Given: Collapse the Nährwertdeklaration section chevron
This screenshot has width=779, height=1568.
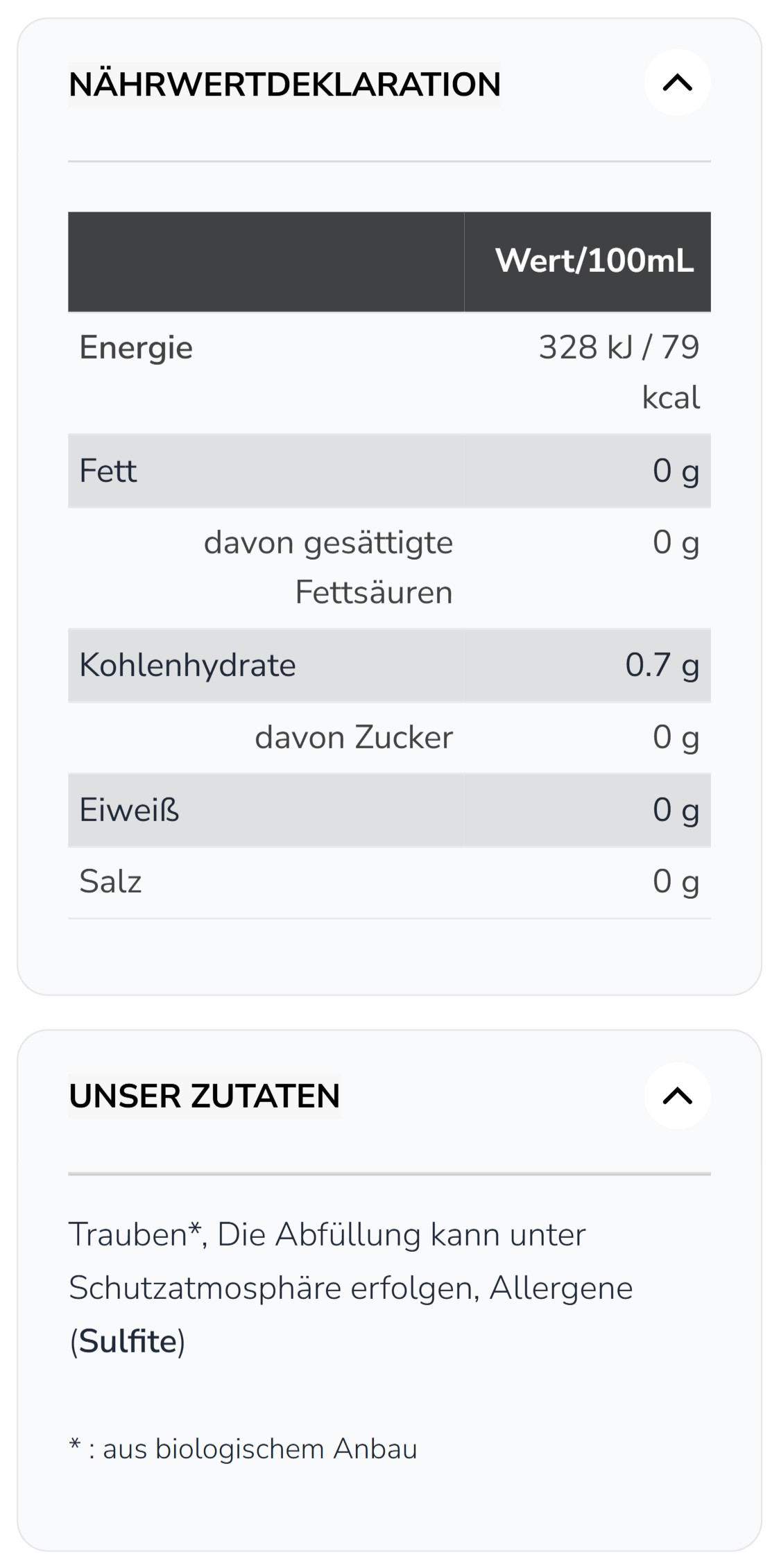Looking at the screenshot, I should pyautogui.click(x=677, y=83).
